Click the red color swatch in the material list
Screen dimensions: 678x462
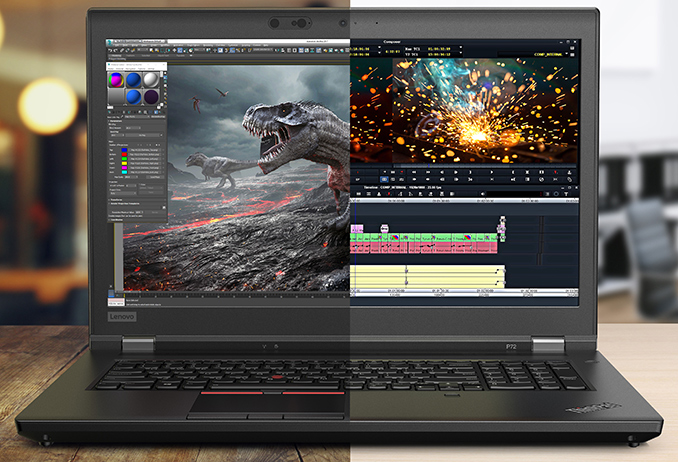[125, 154]
